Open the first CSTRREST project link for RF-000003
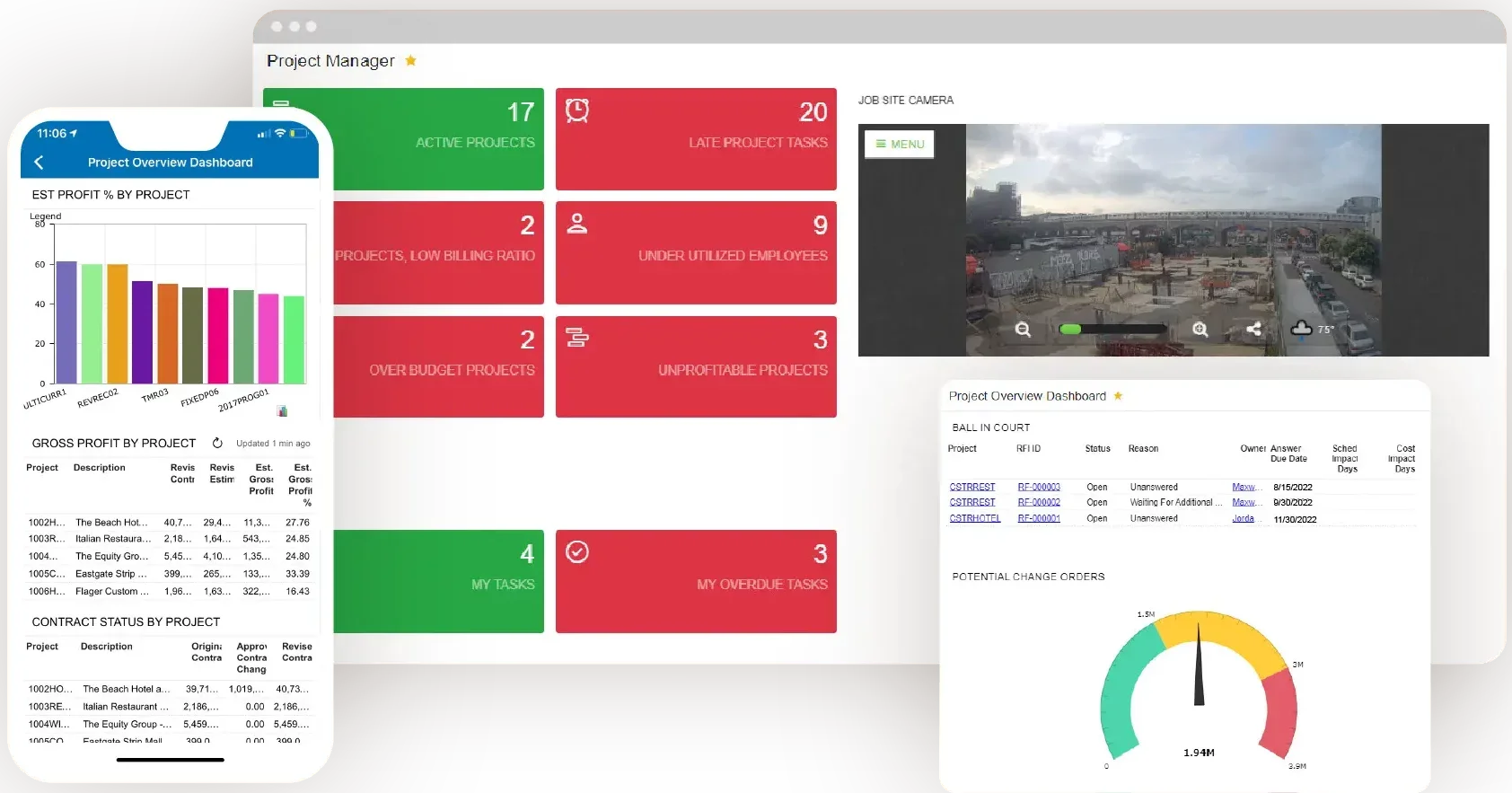1512x793 pixels. 972,487
